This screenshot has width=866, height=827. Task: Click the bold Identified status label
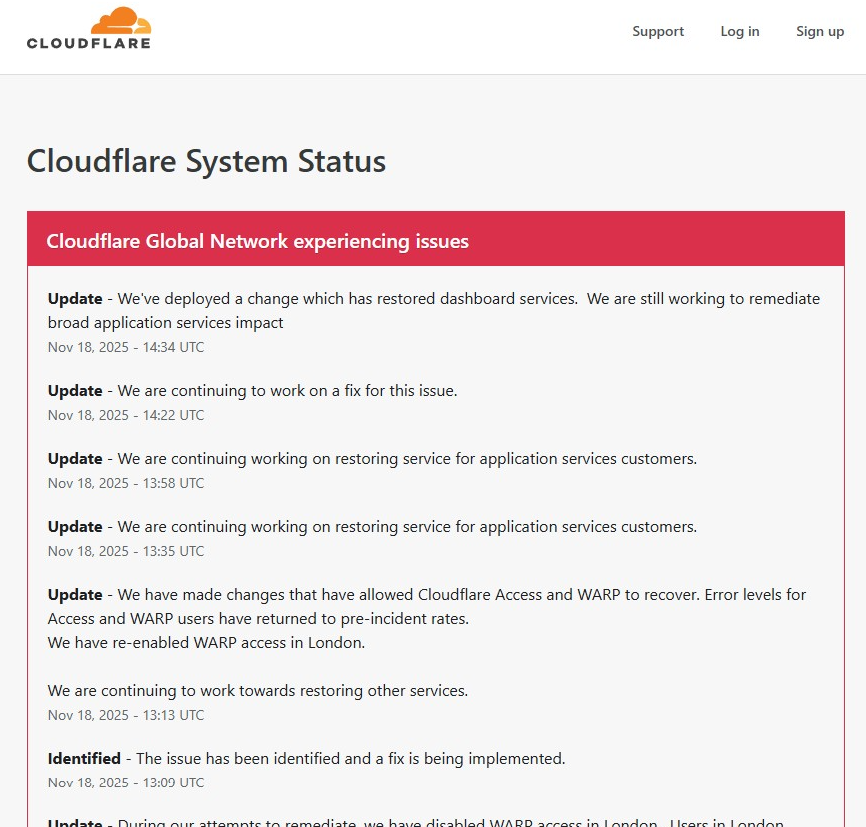(x=84, y=758)
